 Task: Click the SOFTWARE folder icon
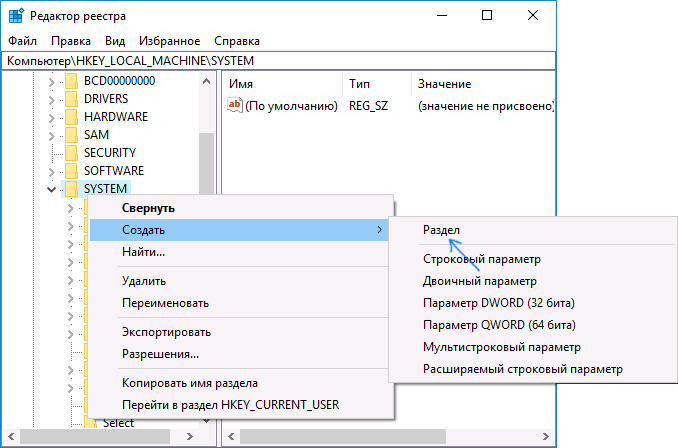71,171
